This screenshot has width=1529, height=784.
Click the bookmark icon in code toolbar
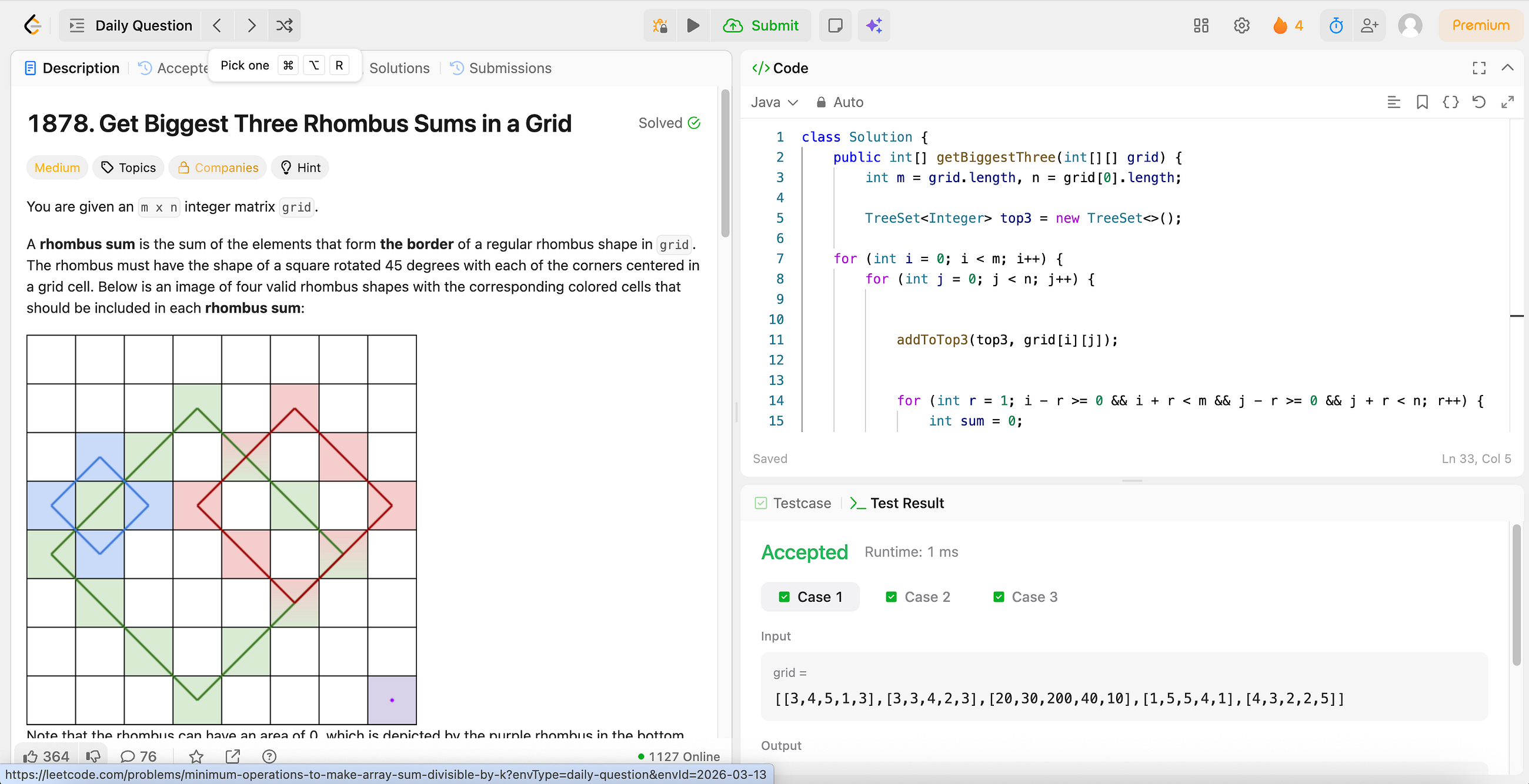tap(1422, 102)
